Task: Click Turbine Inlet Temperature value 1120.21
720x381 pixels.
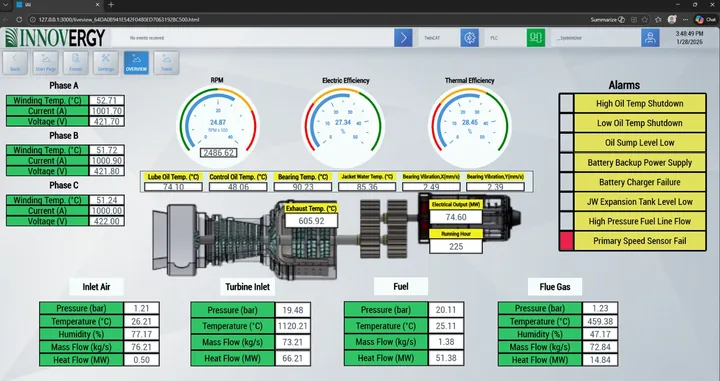Action: (292, 326)
